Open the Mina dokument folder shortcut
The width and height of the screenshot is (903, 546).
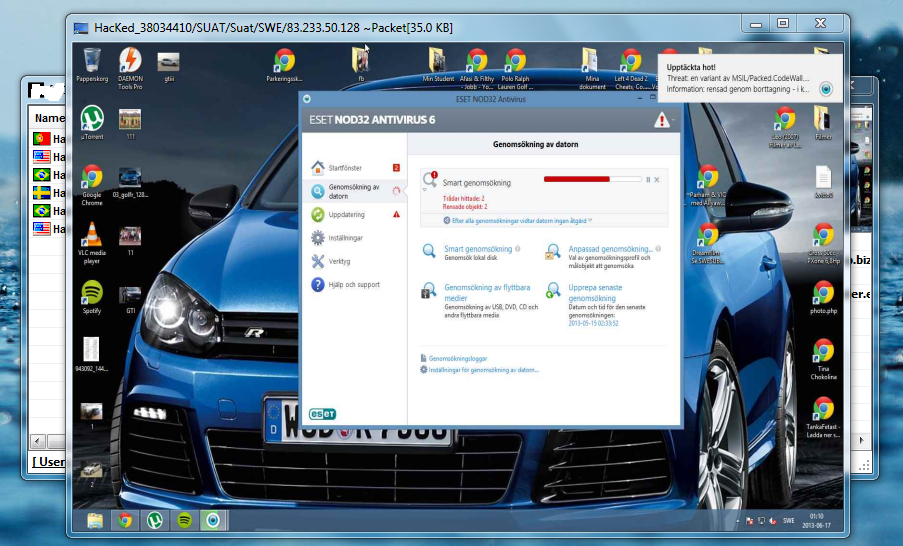592,69
